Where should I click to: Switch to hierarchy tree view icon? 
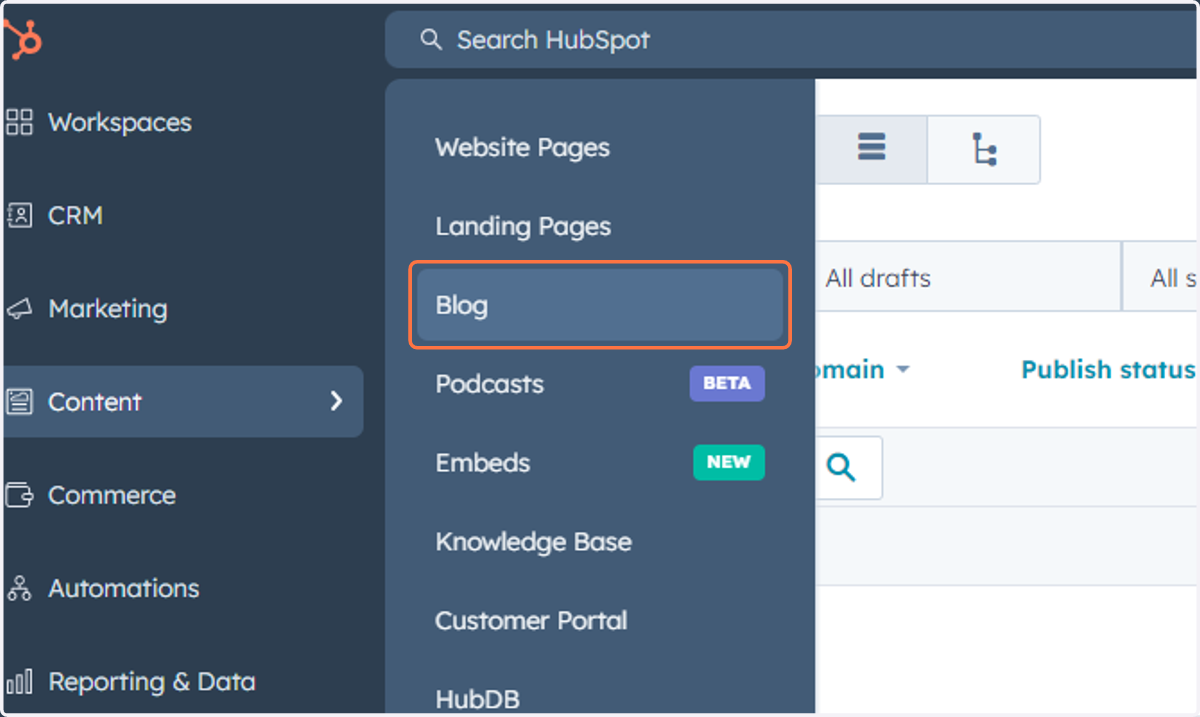[x=984, y=150]
